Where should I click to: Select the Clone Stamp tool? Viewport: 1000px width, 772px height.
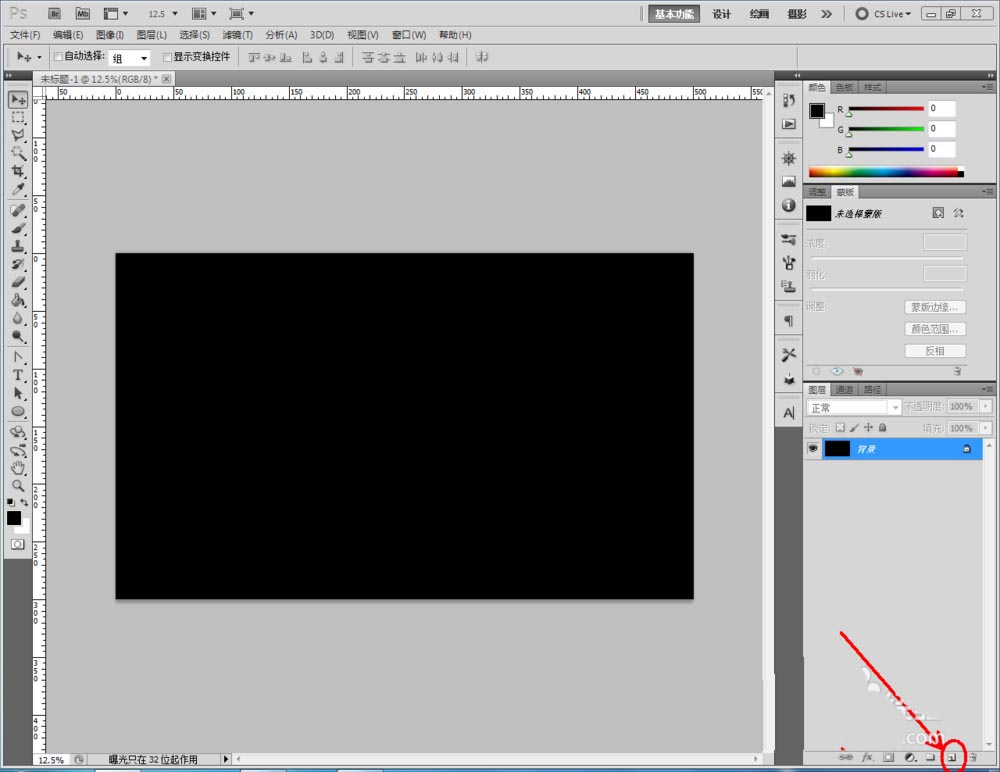pyautogui.click(x=18, y=246)
